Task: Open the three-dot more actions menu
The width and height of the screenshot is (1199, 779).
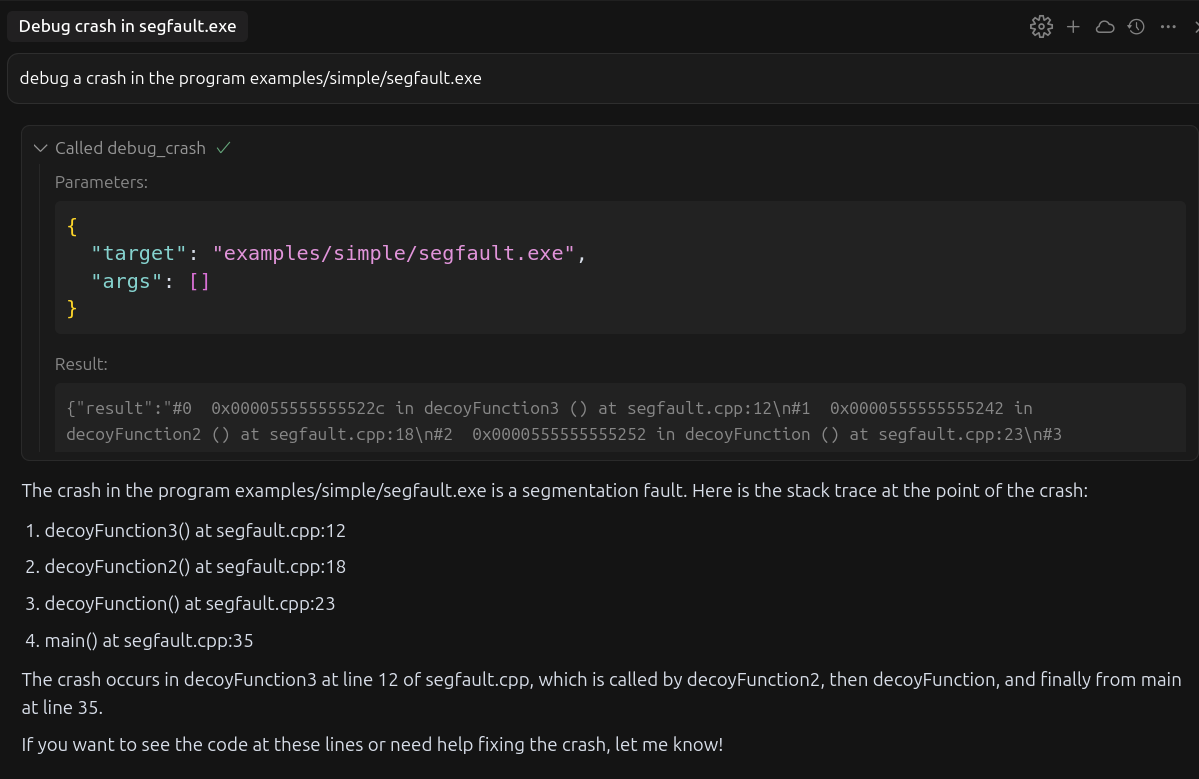Action: point(1168,27)
